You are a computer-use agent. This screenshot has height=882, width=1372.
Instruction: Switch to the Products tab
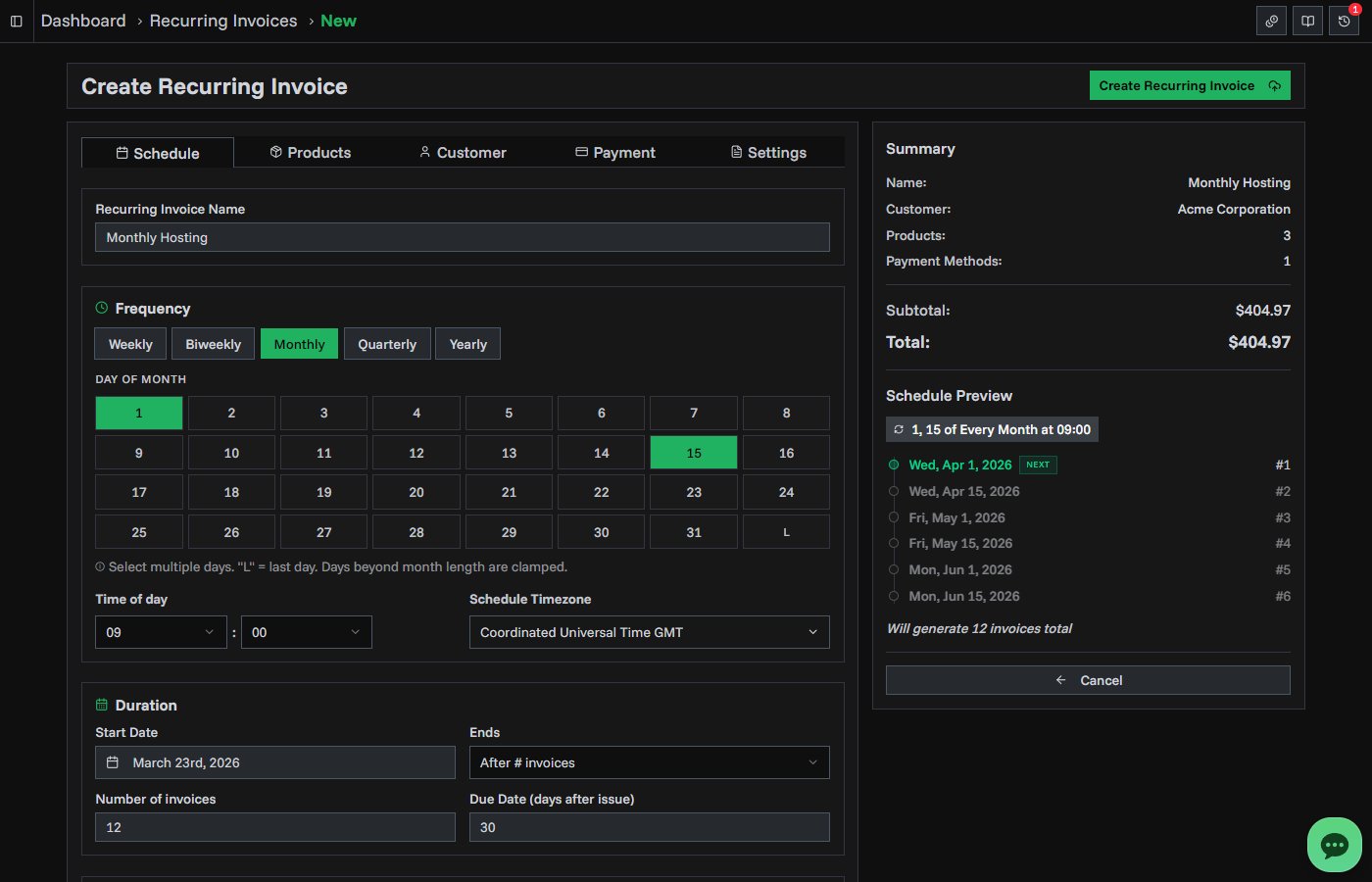(310, 152)
